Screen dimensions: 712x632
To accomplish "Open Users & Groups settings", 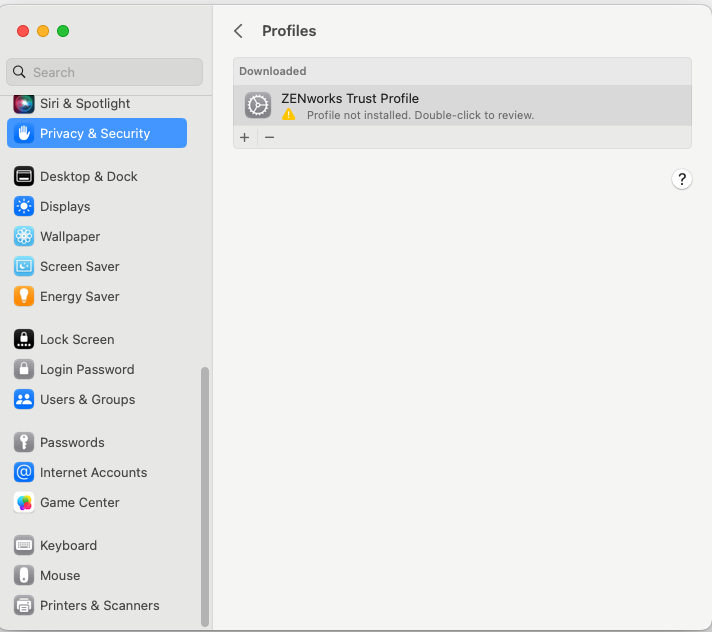I will pyautogui.click(x=87, y=399).
